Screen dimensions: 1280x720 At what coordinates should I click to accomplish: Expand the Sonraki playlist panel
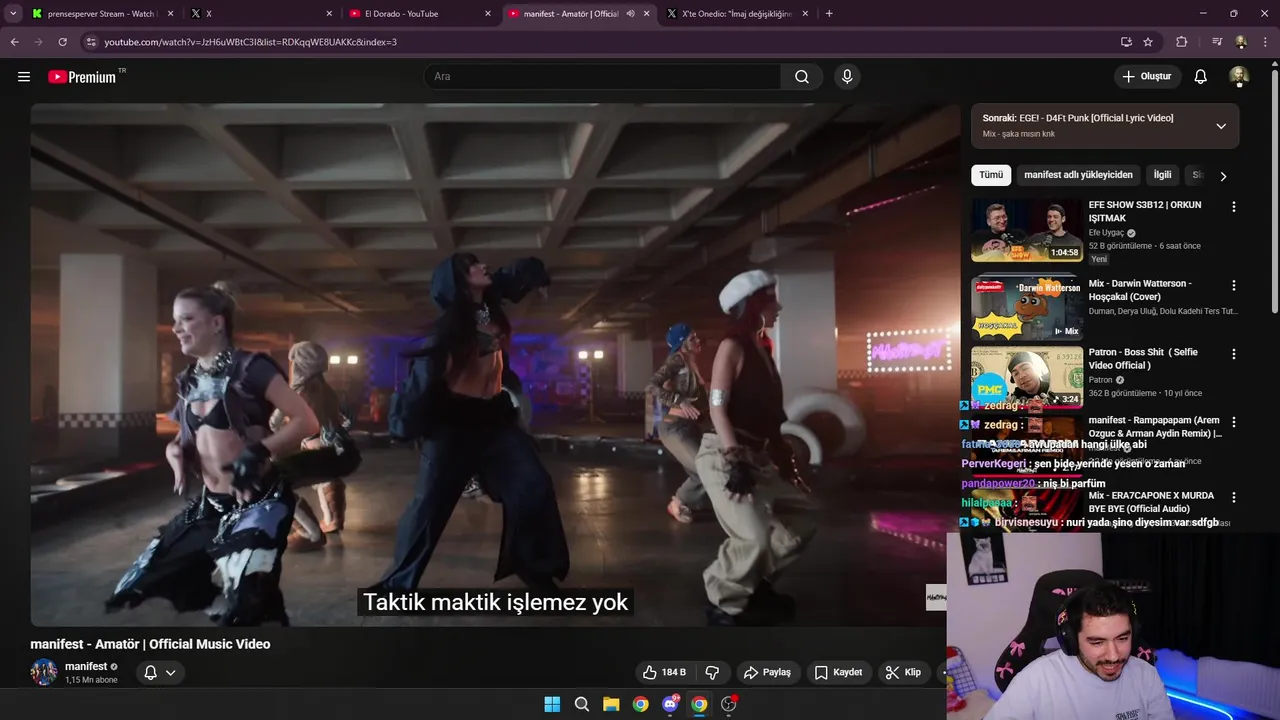[1221, 126]
